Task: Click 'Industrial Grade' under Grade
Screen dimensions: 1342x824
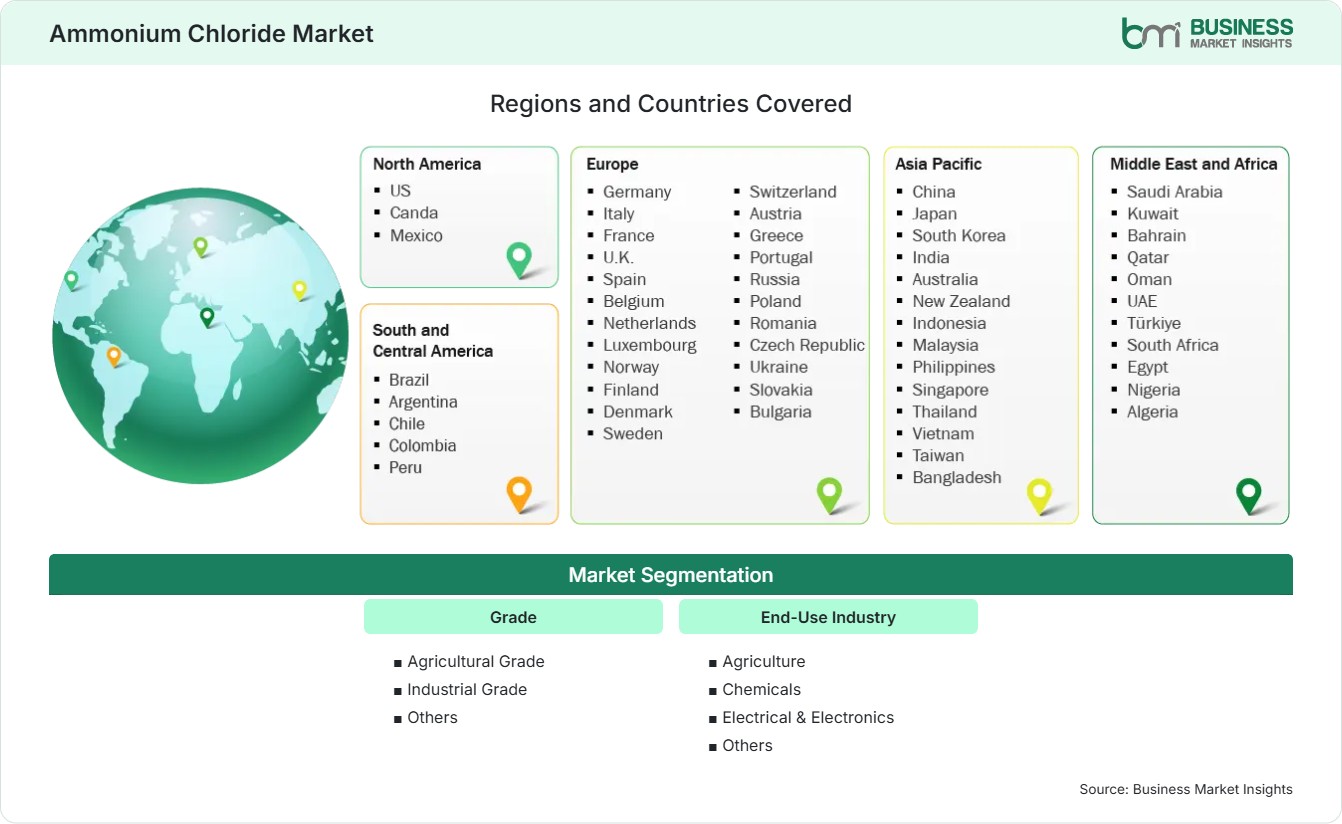Action: 467,689
